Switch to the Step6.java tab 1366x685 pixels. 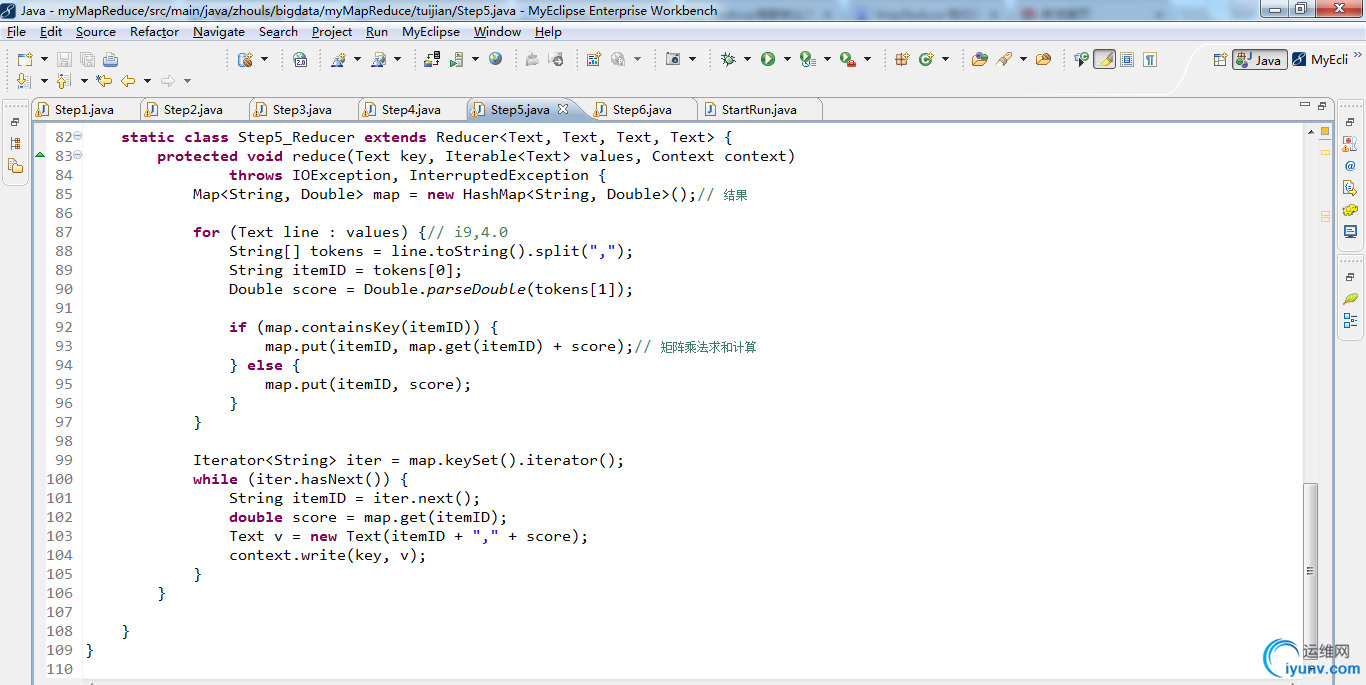[x=642, y=109]
